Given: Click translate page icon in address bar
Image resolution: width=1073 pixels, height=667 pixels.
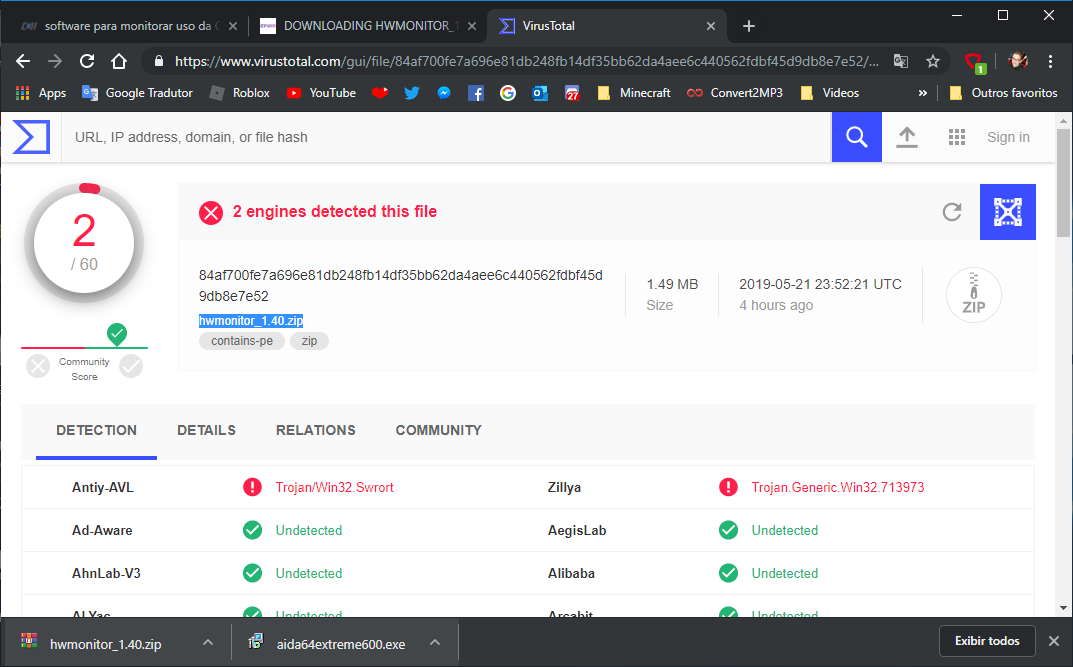Looking at the screenshot, I should click(x=901, y=62).
